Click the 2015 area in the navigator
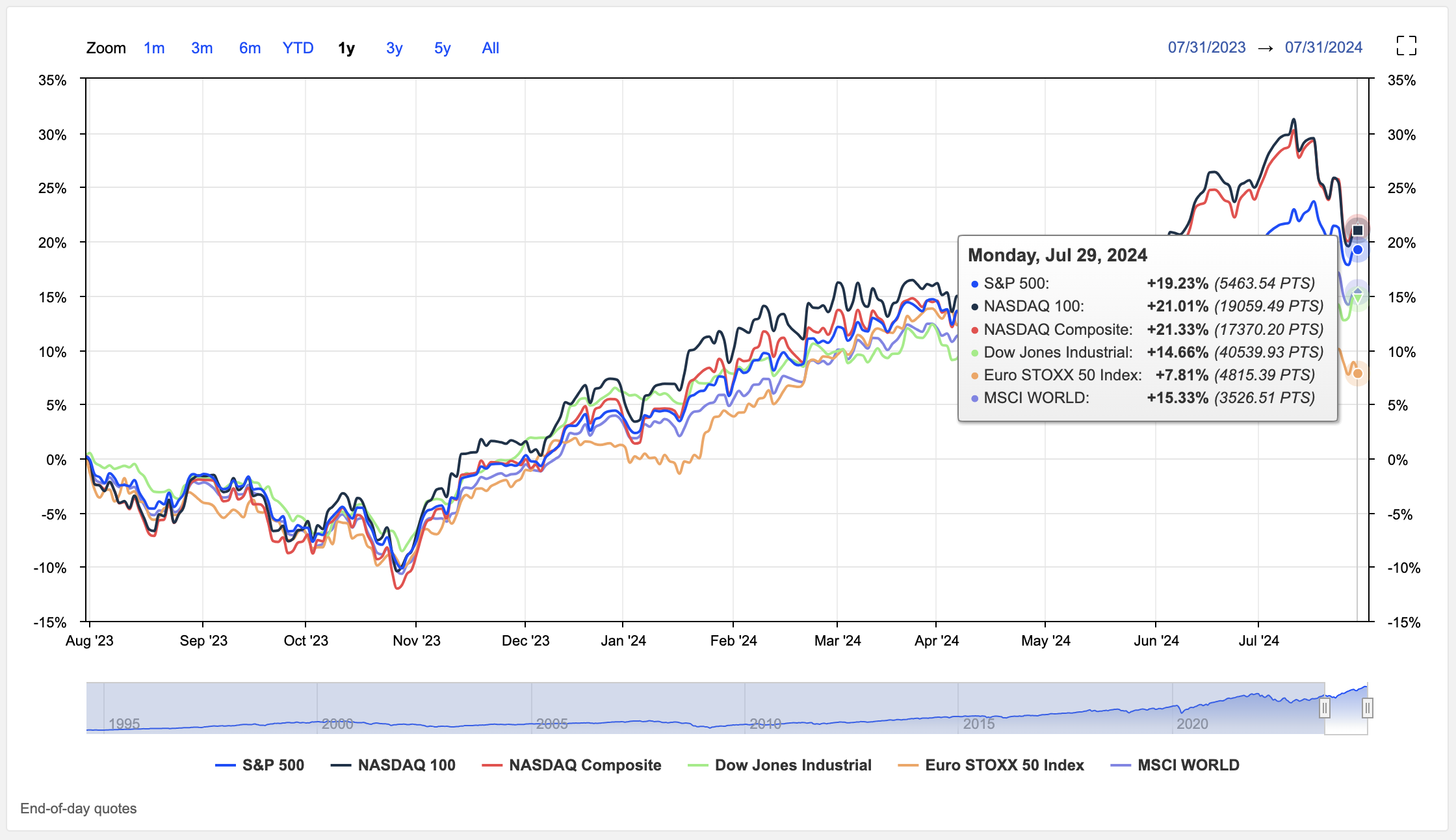This screenshot has height=840, width=1456. (979, 724)
